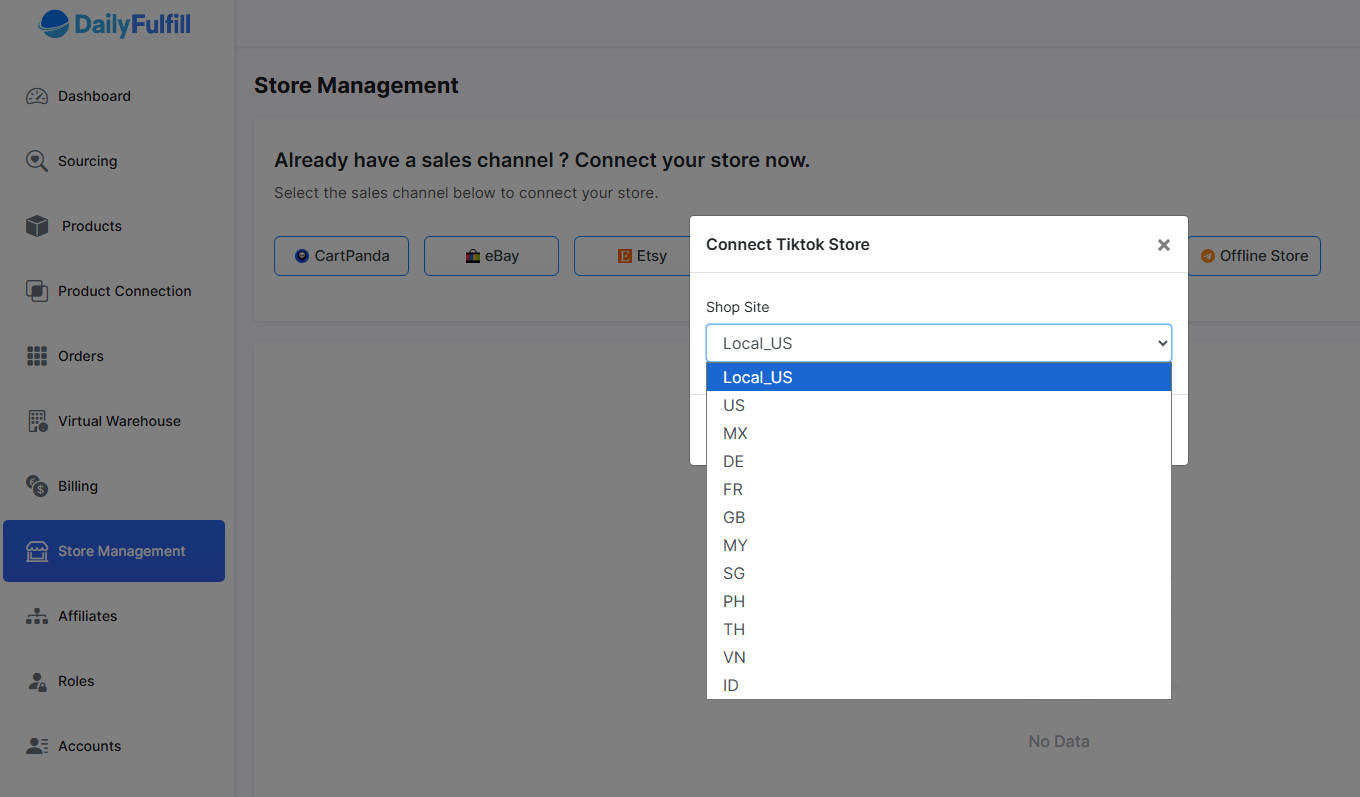This screenshot has width=1360, height=797.
Task: Select VN from the dropdown options
Action: tap(734, 657)
